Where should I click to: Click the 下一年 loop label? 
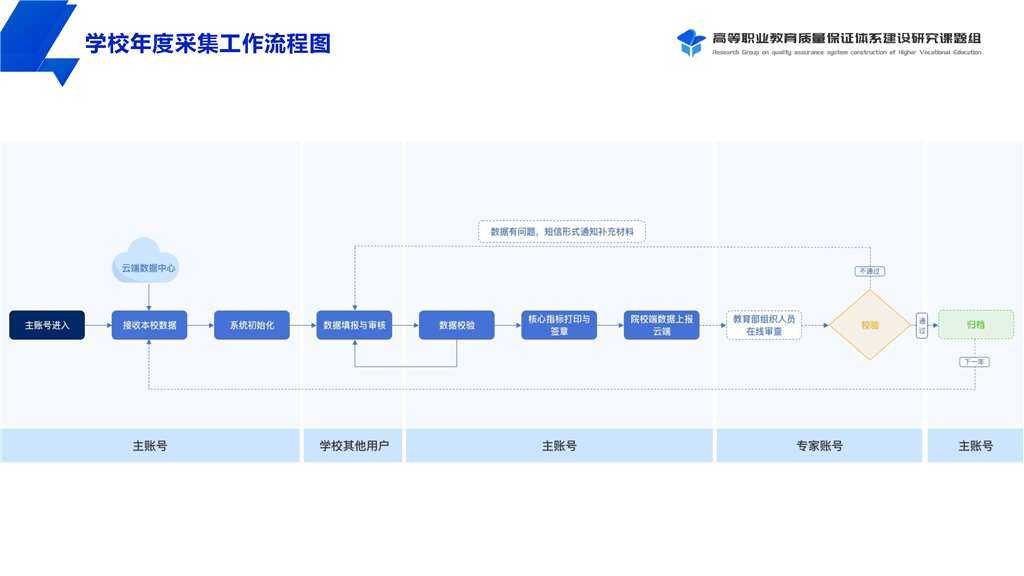click(974, 362)
